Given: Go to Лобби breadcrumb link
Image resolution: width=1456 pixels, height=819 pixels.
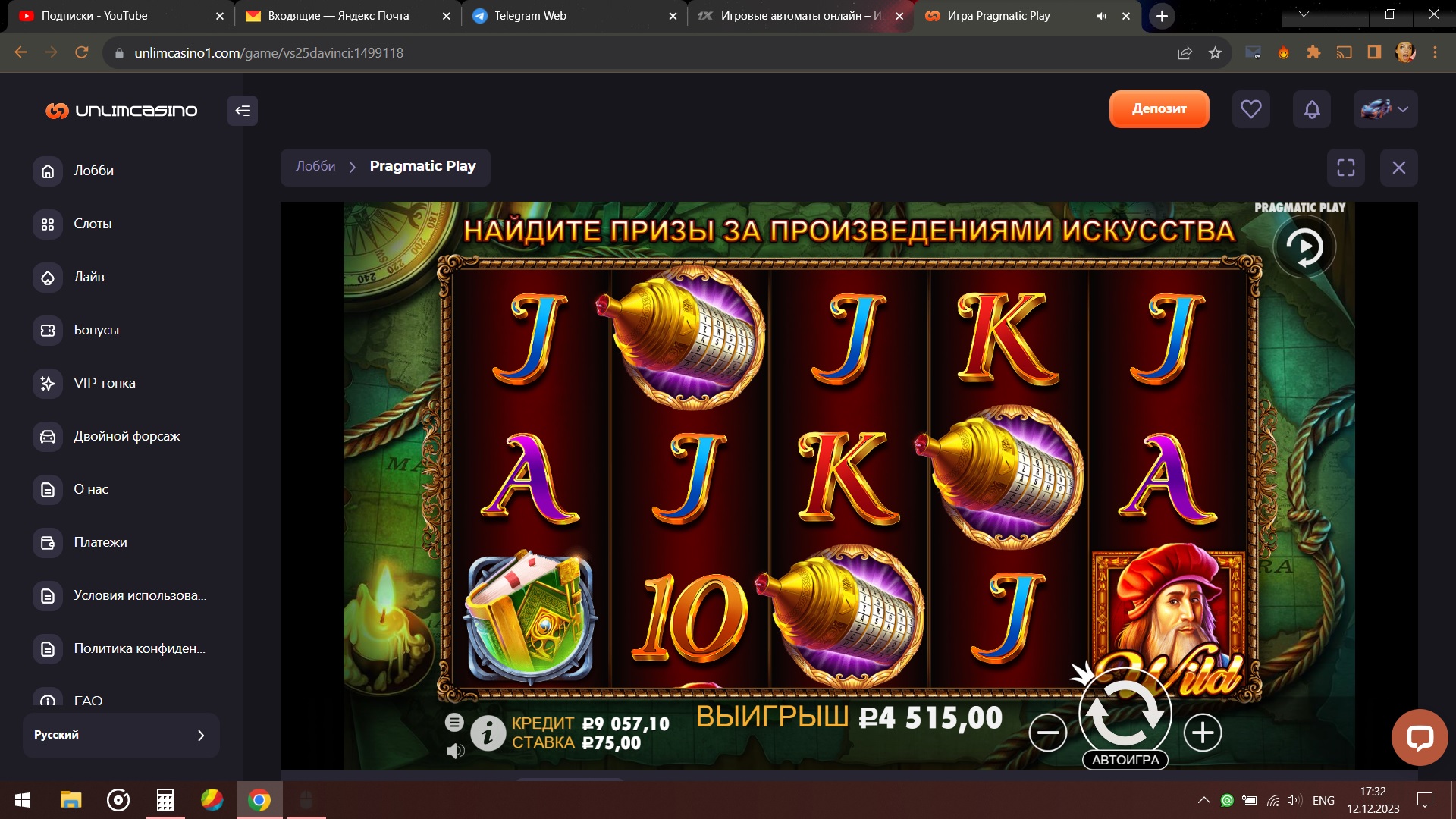Looking at the screenshot, I should [315, 166].
